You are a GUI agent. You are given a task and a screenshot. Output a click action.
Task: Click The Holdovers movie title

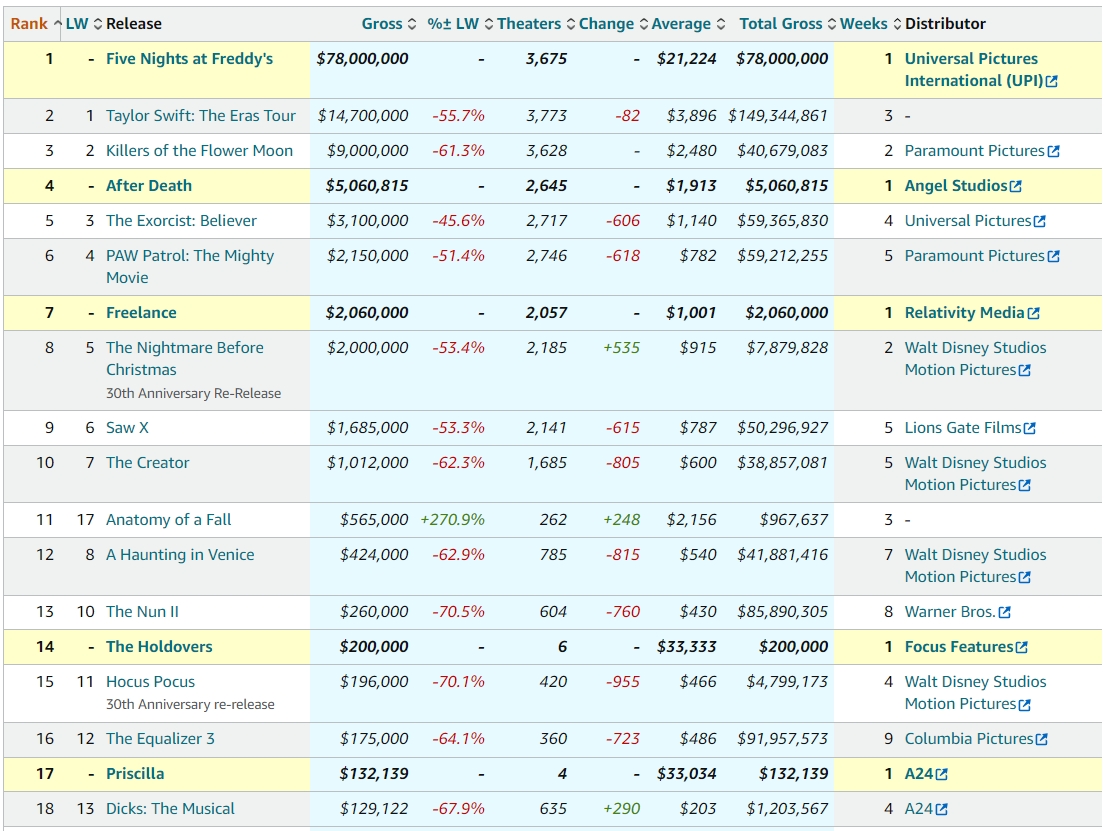click(x=159, y=647)
